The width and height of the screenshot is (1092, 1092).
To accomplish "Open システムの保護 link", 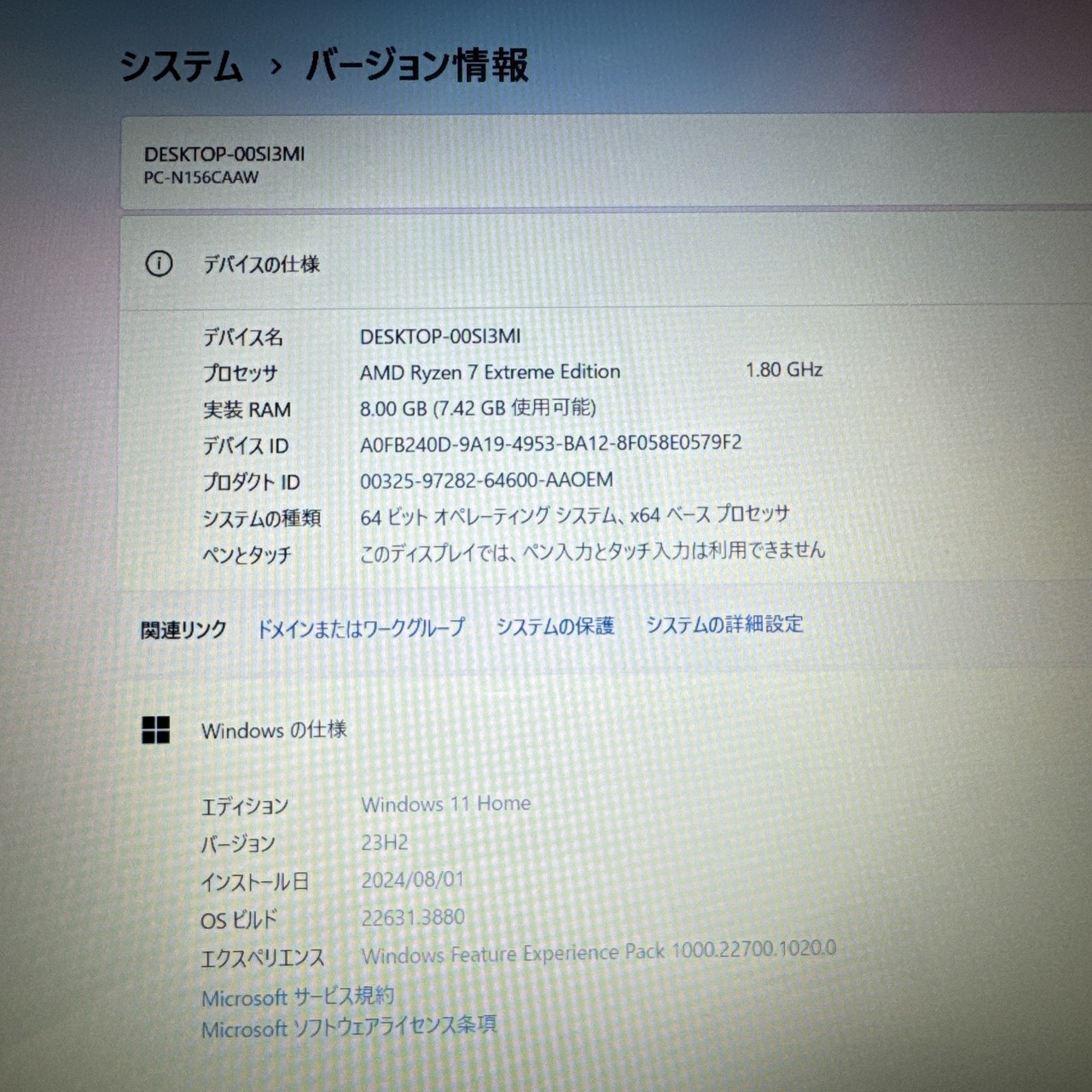I will click(x=555, y=626).
